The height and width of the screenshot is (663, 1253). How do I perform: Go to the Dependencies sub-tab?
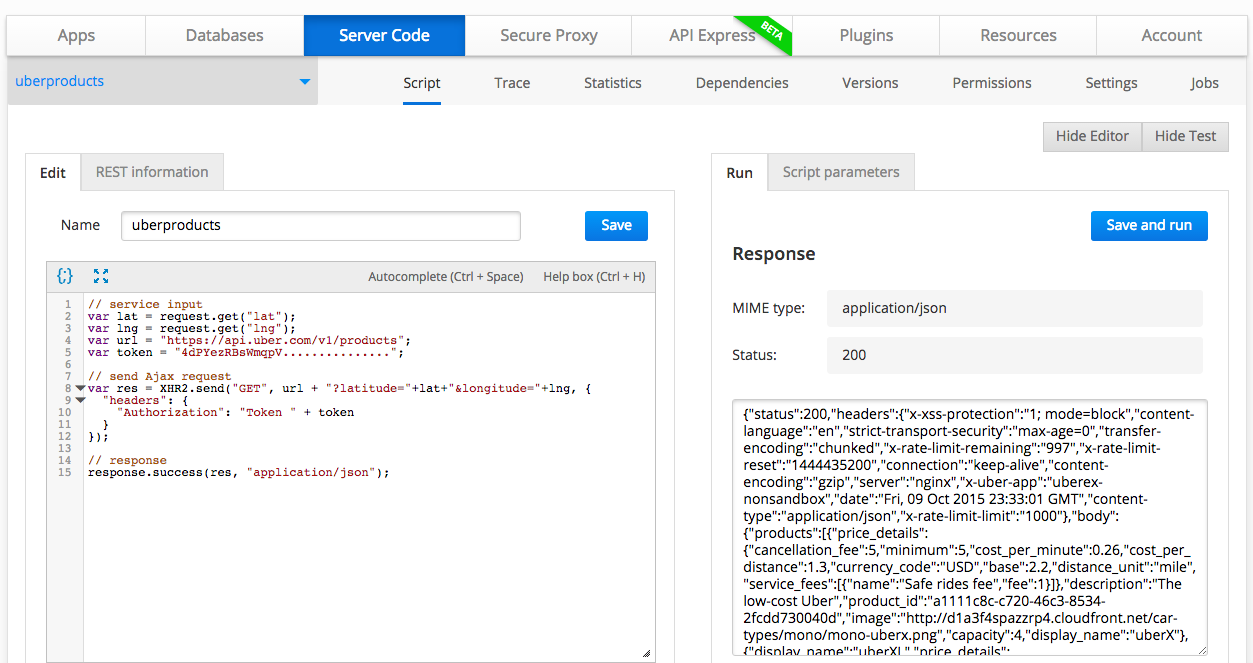click(x=742, y=83)
